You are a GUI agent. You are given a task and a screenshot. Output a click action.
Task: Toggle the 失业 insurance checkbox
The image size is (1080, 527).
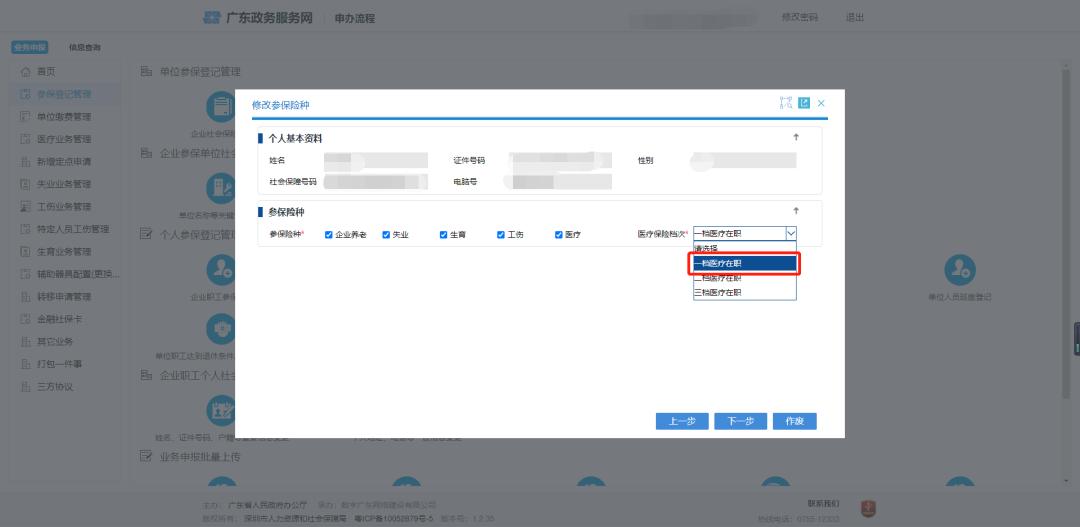tap(386, 234)
